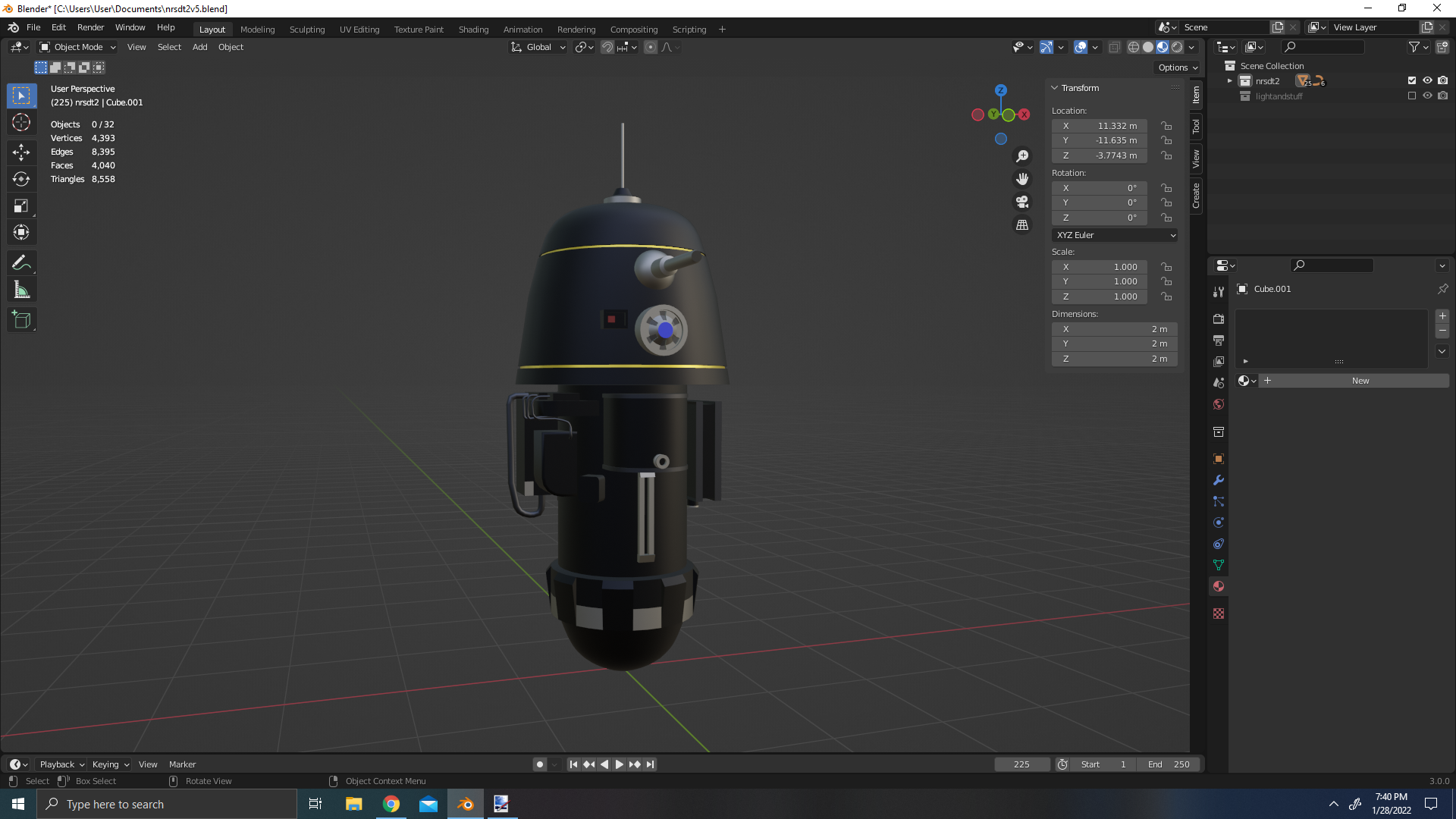
Task: Open the World properties tab
Action: pos(1219,404)
